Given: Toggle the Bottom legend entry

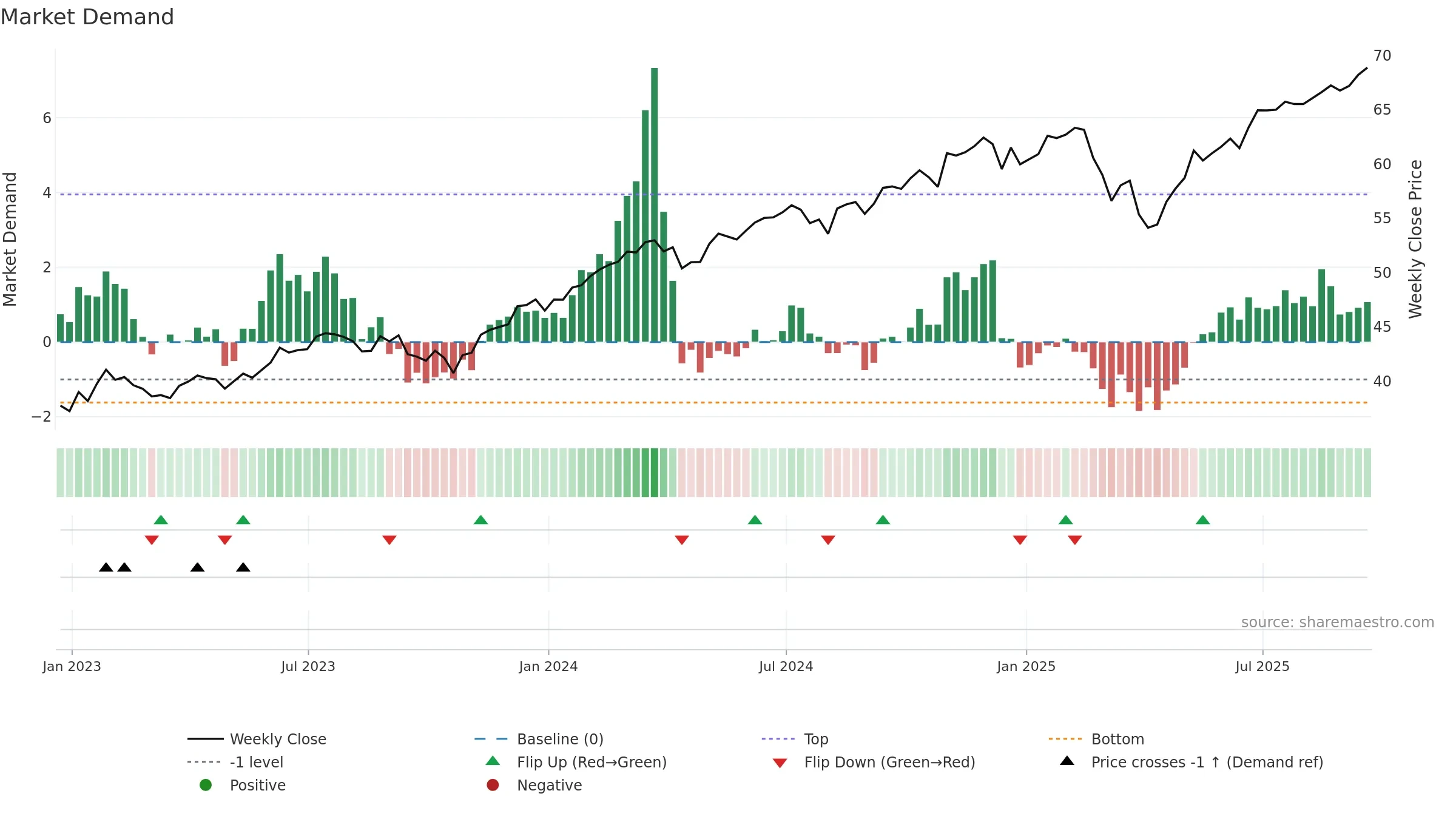Looking at the screenshot, I should pyautogui.click(x=1096, y=739).
